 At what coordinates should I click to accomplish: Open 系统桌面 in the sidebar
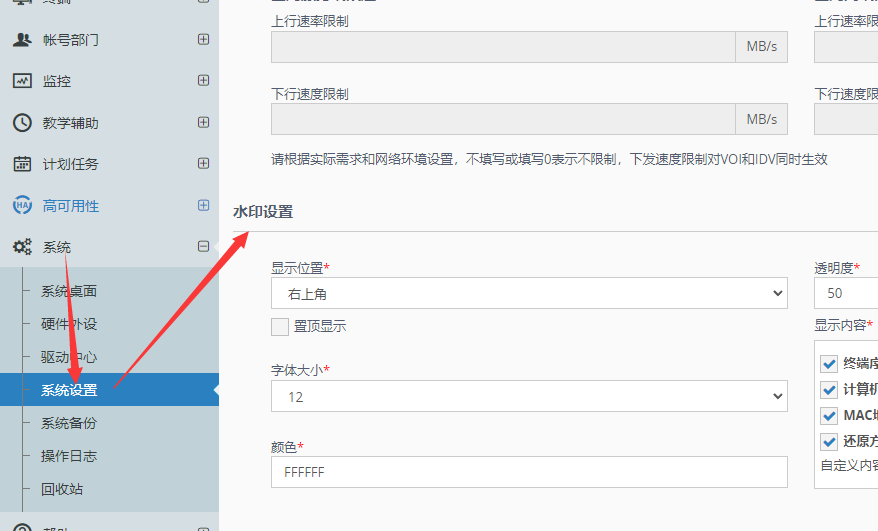[x=69, y=292]
